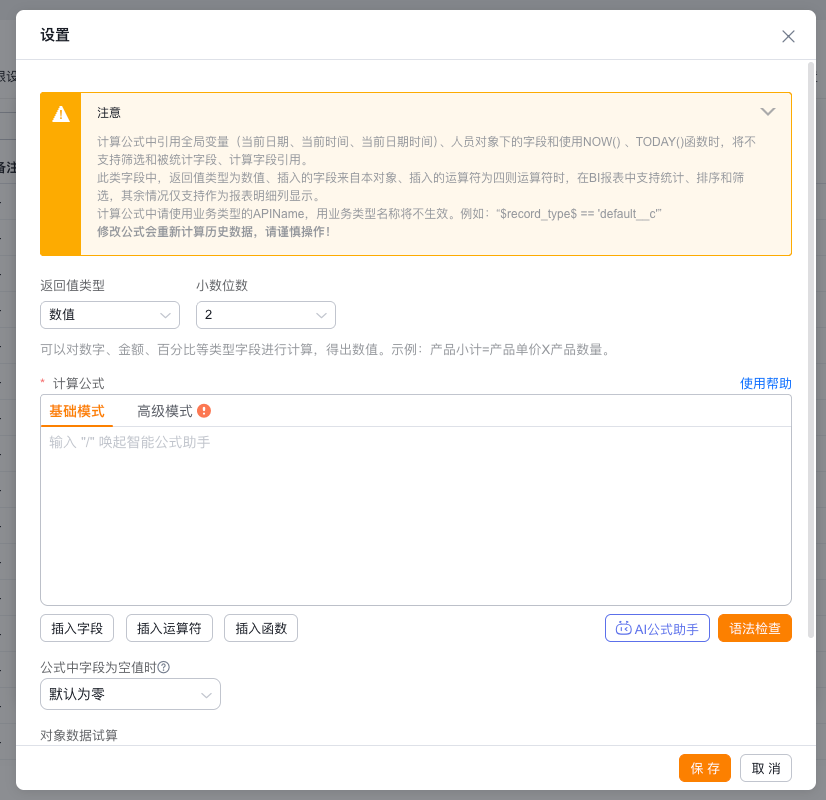
Task: Click the help icon next to 公式中字段为空值时
Action: pos(164,667)
